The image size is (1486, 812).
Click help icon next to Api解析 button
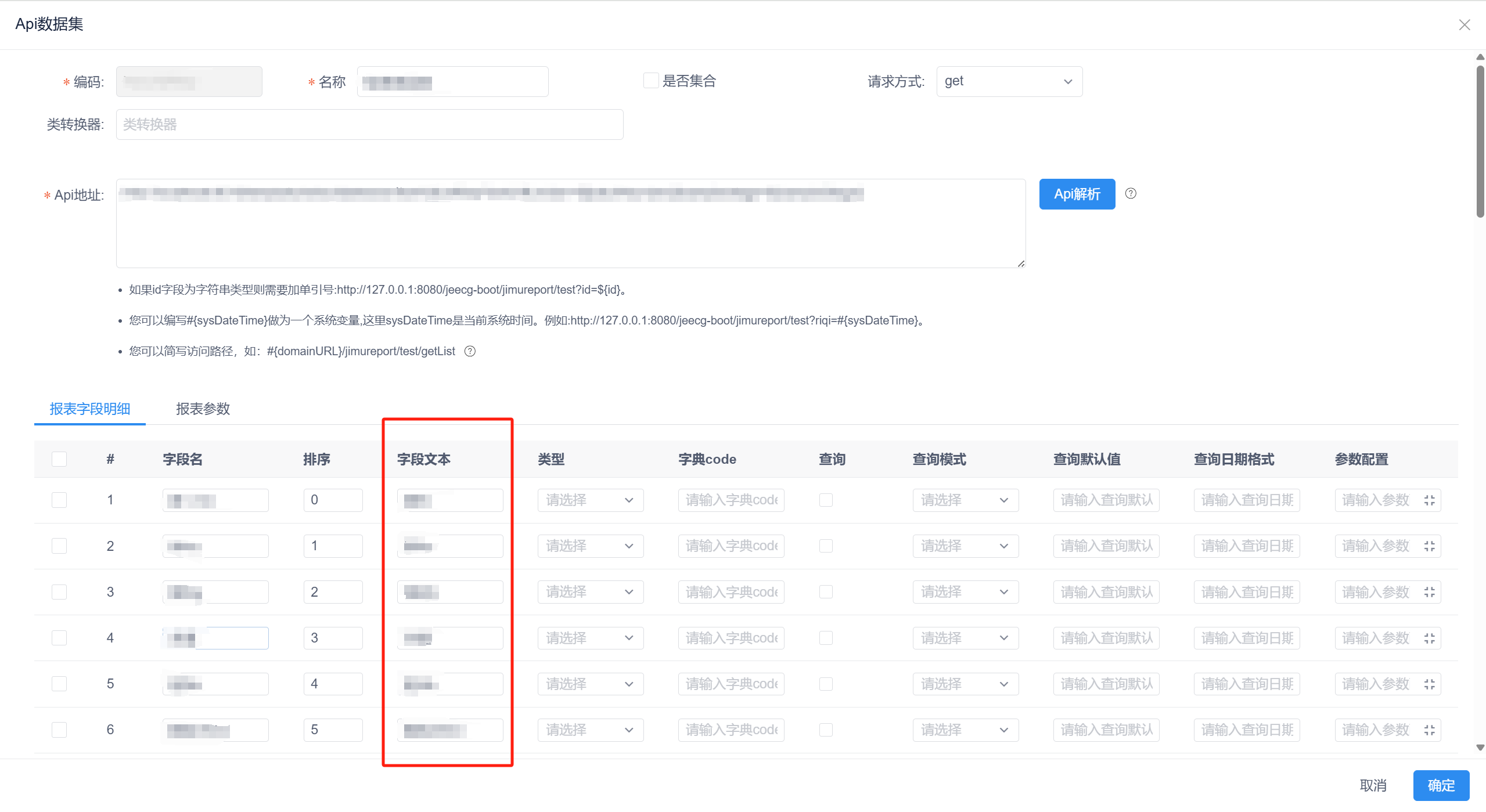tap(1130, 193)
